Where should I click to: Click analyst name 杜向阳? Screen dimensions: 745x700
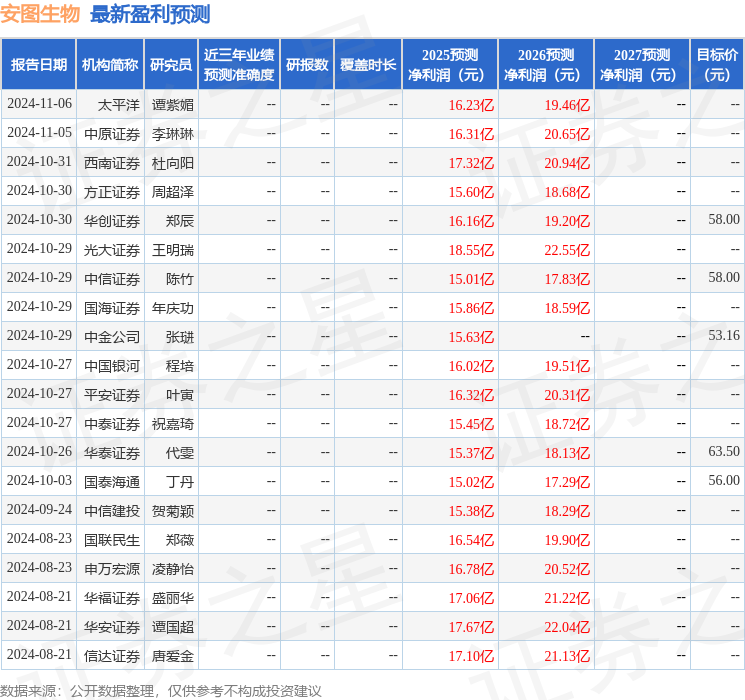(x=172, y=162)
